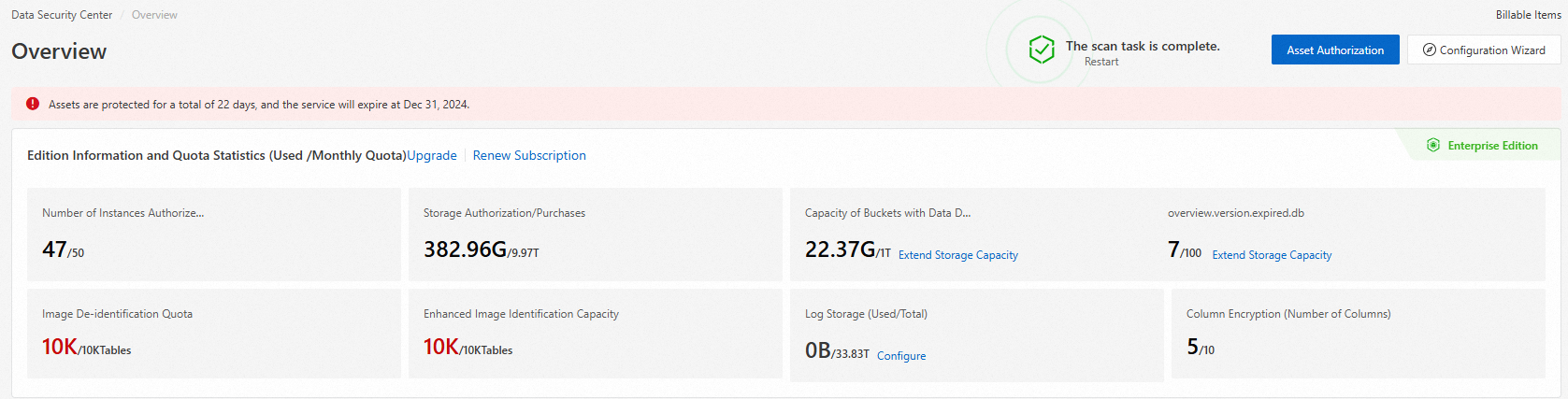Open Renew Subscription link
This screenshot has width=1568, height=399.
[529, 155]
